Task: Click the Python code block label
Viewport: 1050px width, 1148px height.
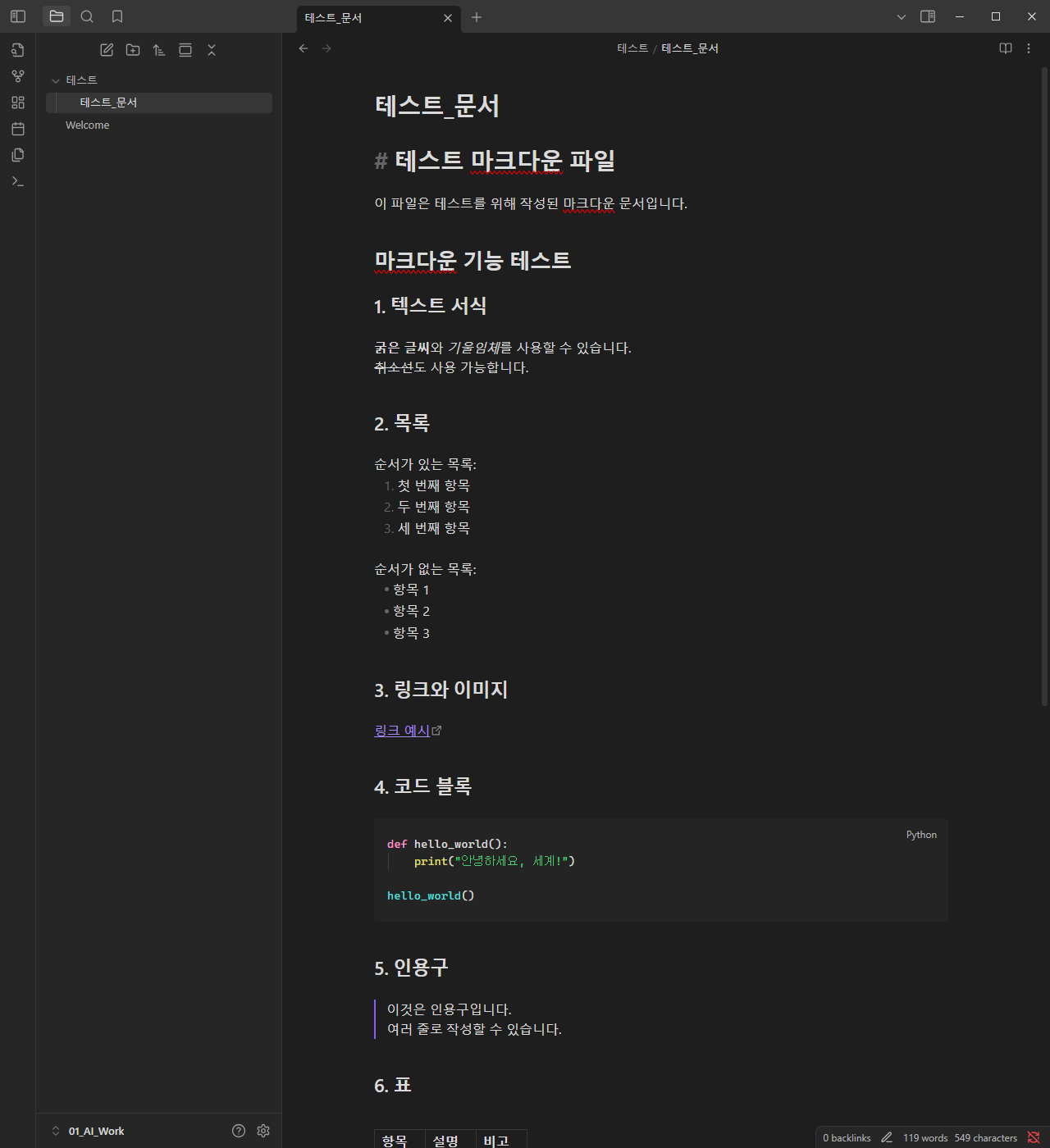Action: [921, 835]
